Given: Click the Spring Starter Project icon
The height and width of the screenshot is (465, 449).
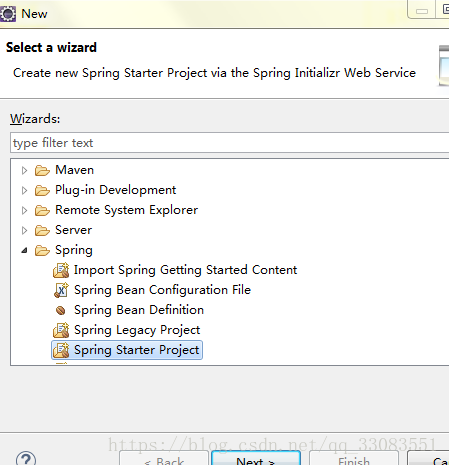Looking at the screenshot, I should click(61, 350).
